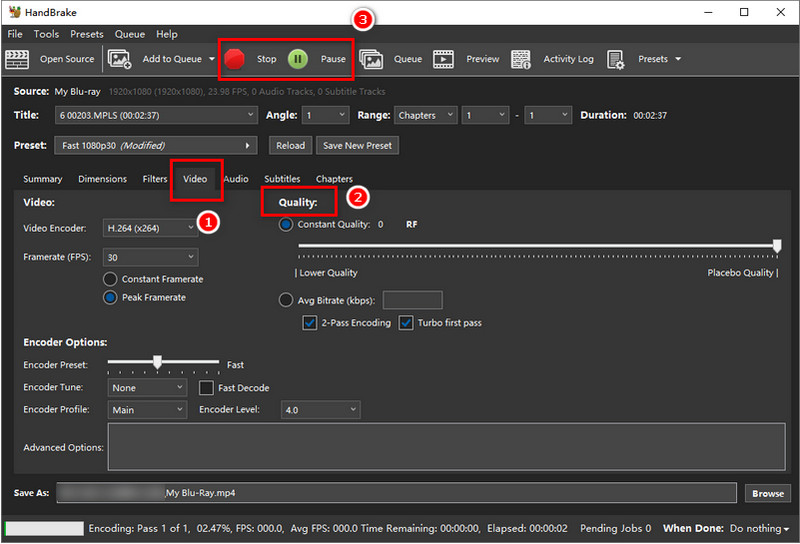Screen dimensions: 800x544
Task: Expand the Fast 1080p30 preset selector
Action: point(156,145)
